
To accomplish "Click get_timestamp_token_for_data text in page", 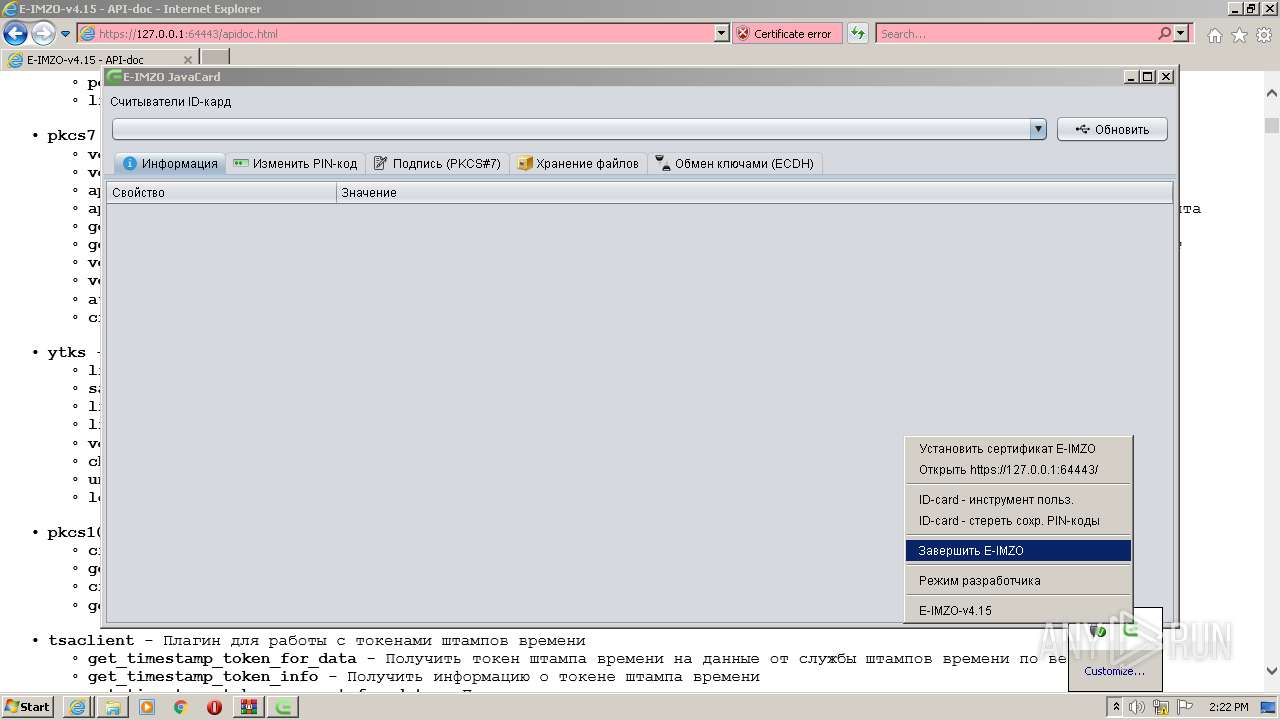I will [x=222, y=659].
